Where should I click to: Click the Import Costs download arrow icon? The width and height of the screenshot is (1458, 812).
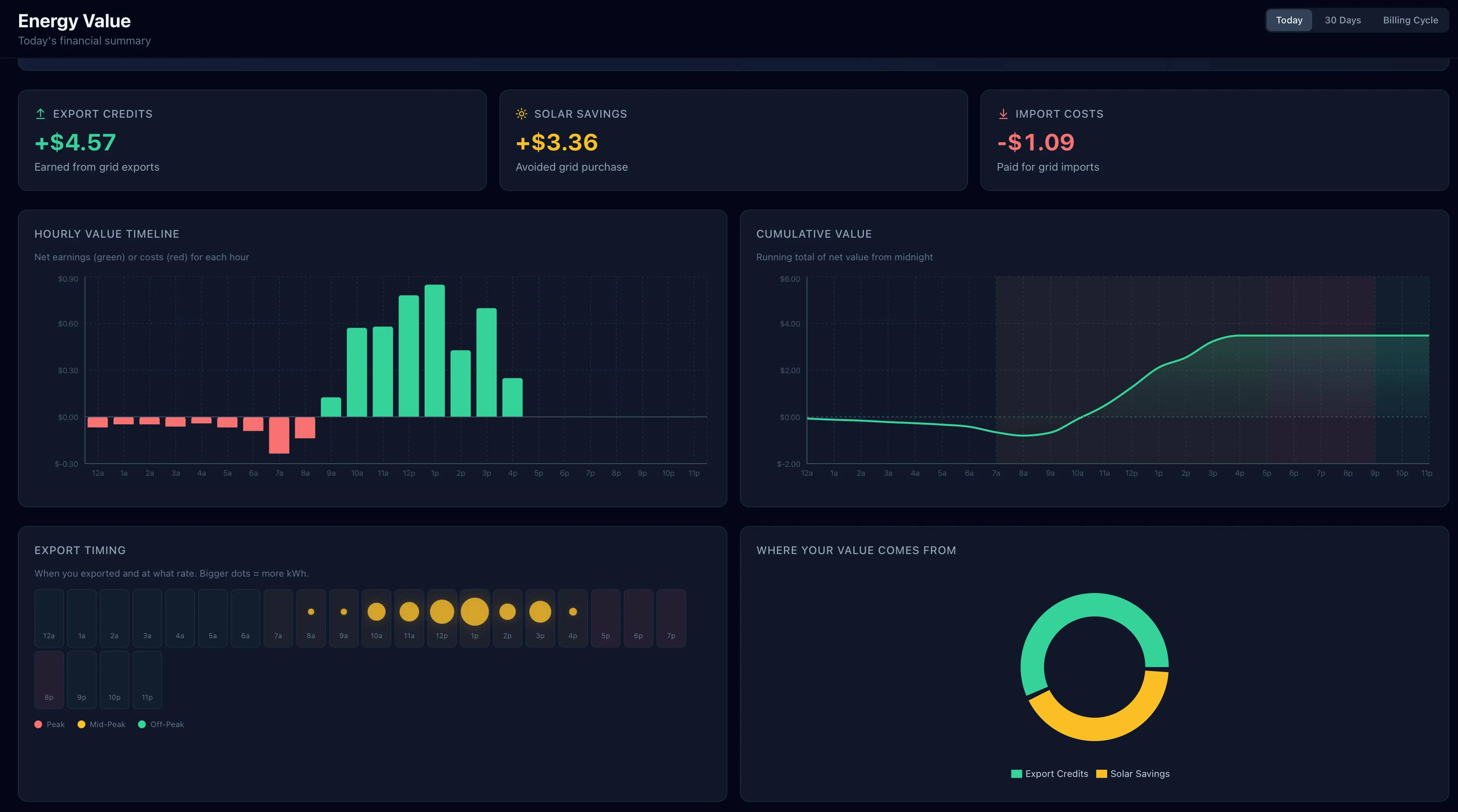[x=1003, y=114]
